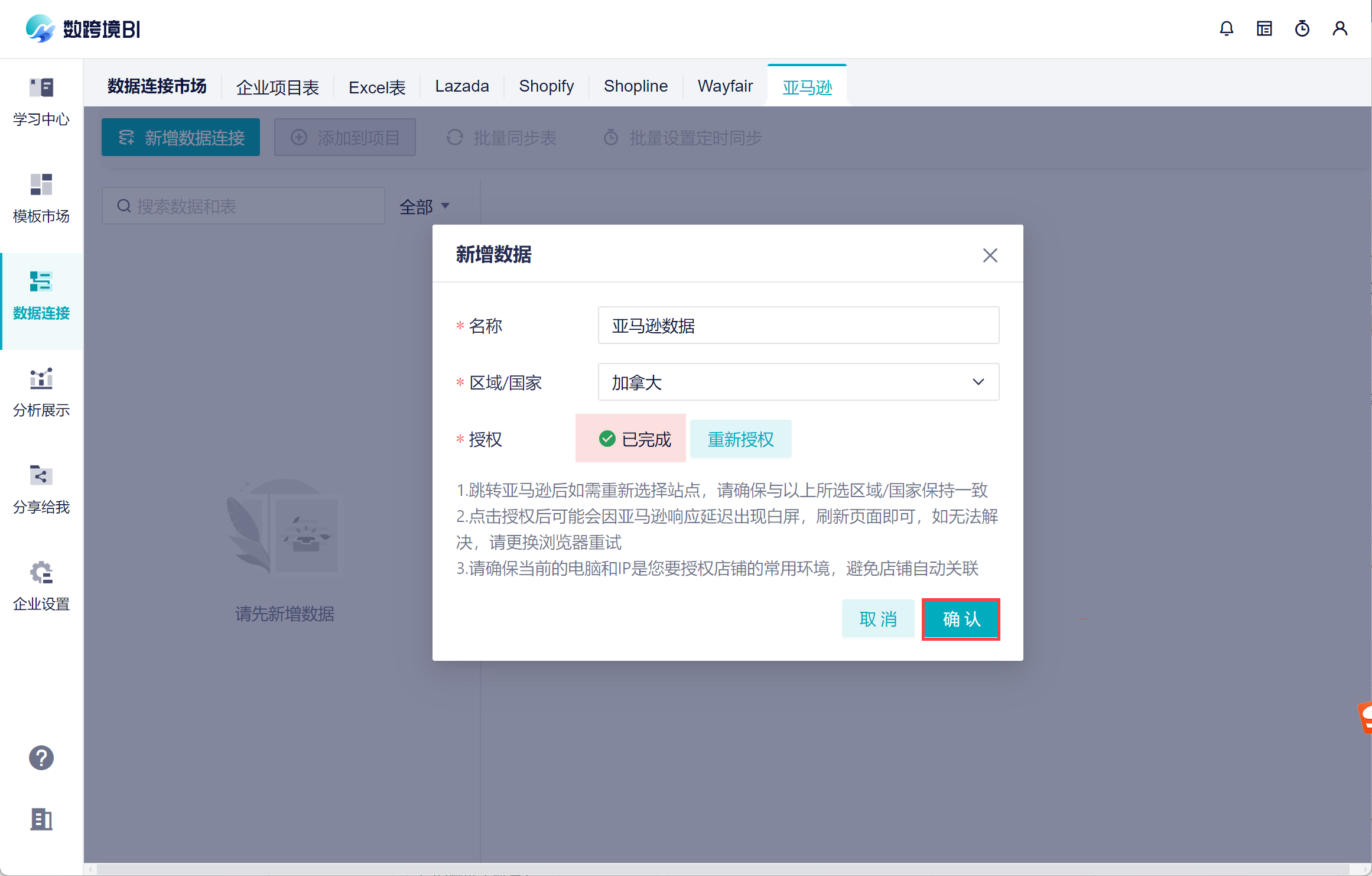Click the building icon at sidebar bottom

click(x=41, y=819)
